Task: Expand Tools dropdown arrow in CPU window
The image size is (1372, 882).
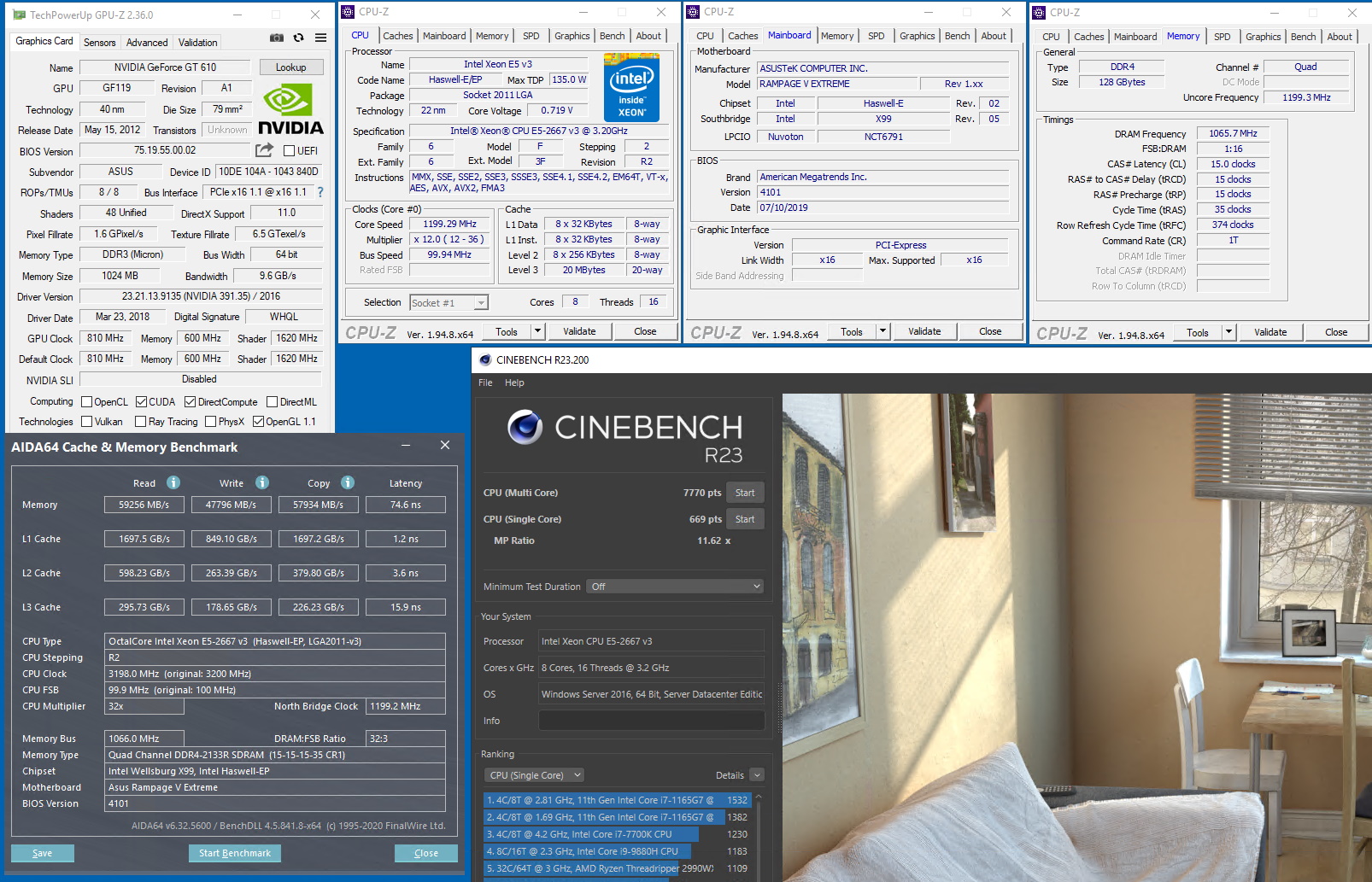Action: (537, 331)
